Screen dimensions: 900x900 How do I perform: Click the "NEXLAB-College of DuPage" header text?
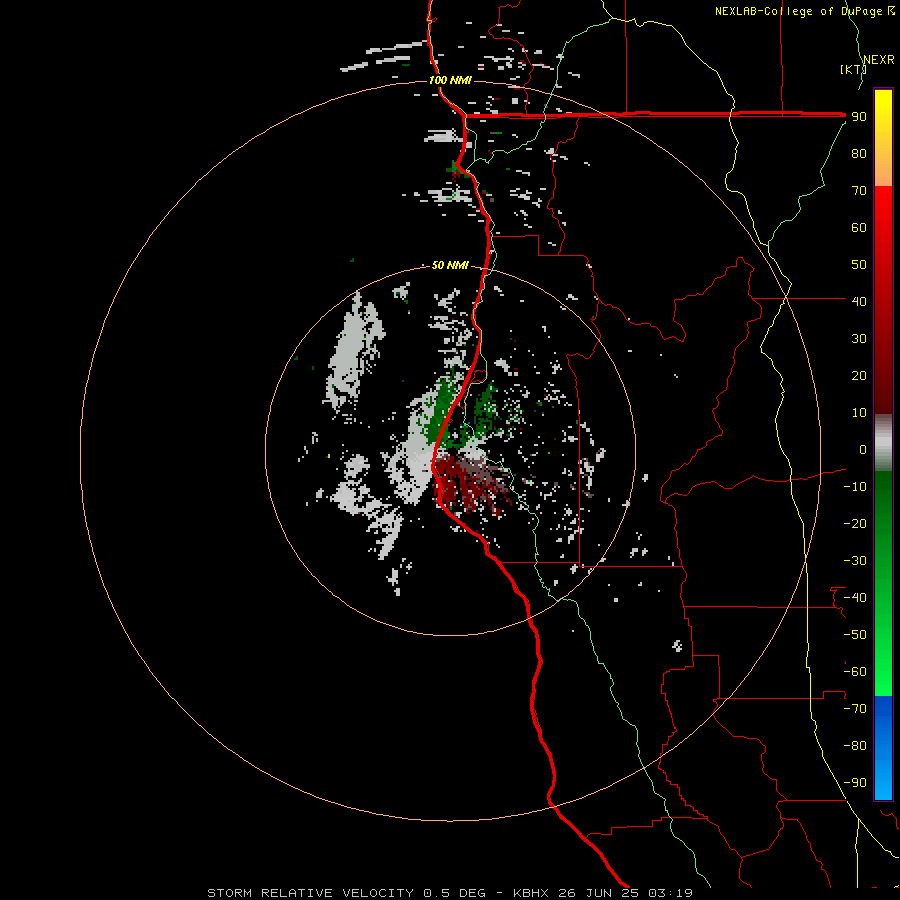click(798, 11)
